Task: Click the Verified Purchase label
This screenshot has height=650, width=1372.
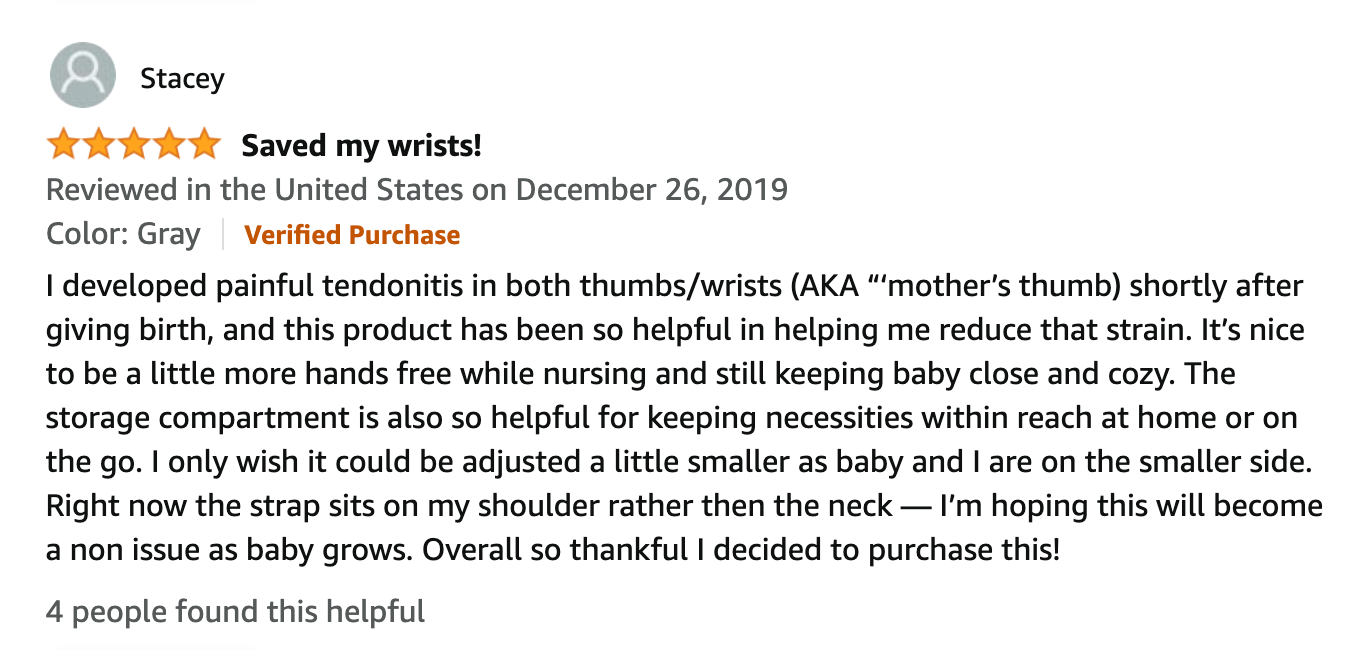Action: click(352, 235)
